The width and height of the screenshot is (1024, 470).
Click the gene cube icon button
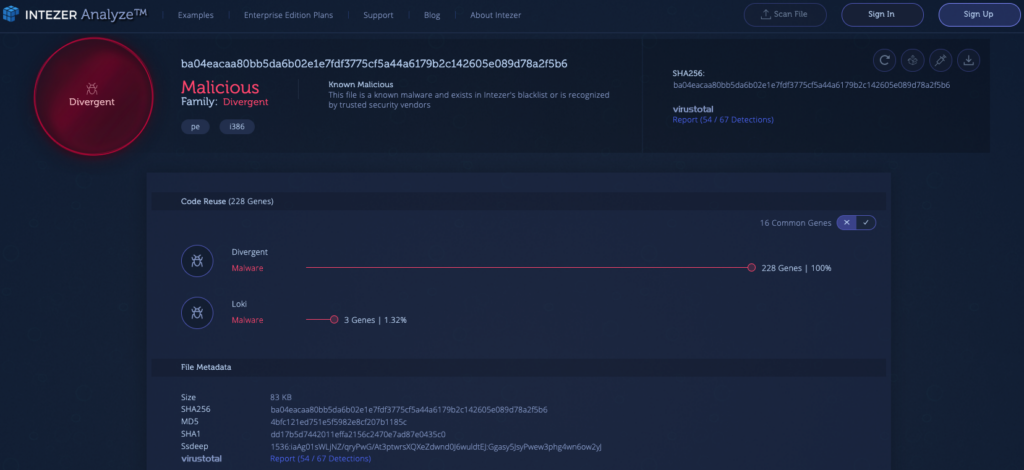click(x=912, y=61)
